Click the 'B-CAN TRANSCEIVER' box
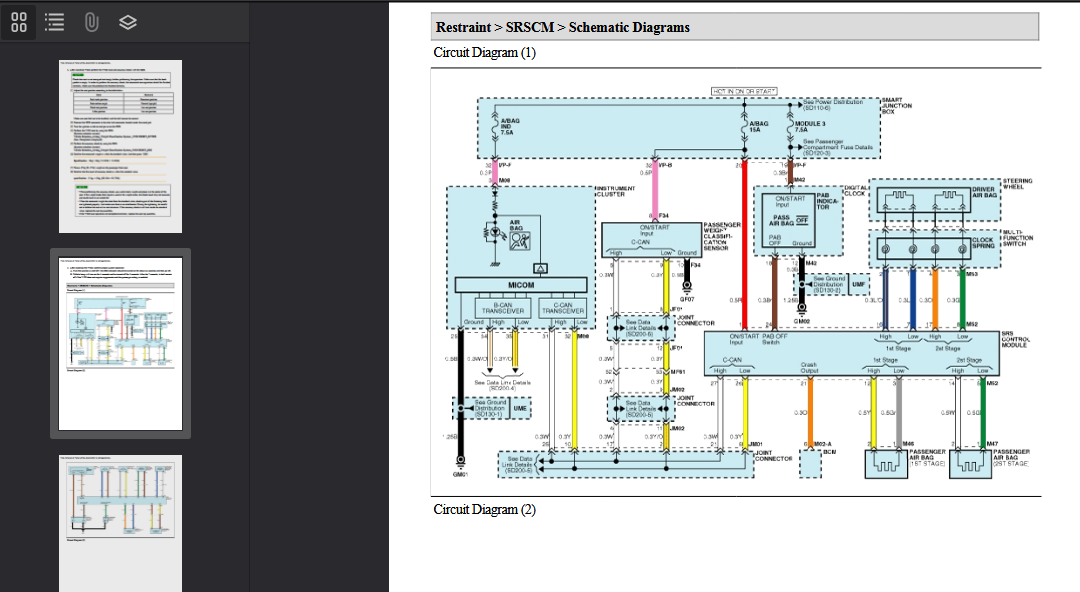 (x=502, y=307)
